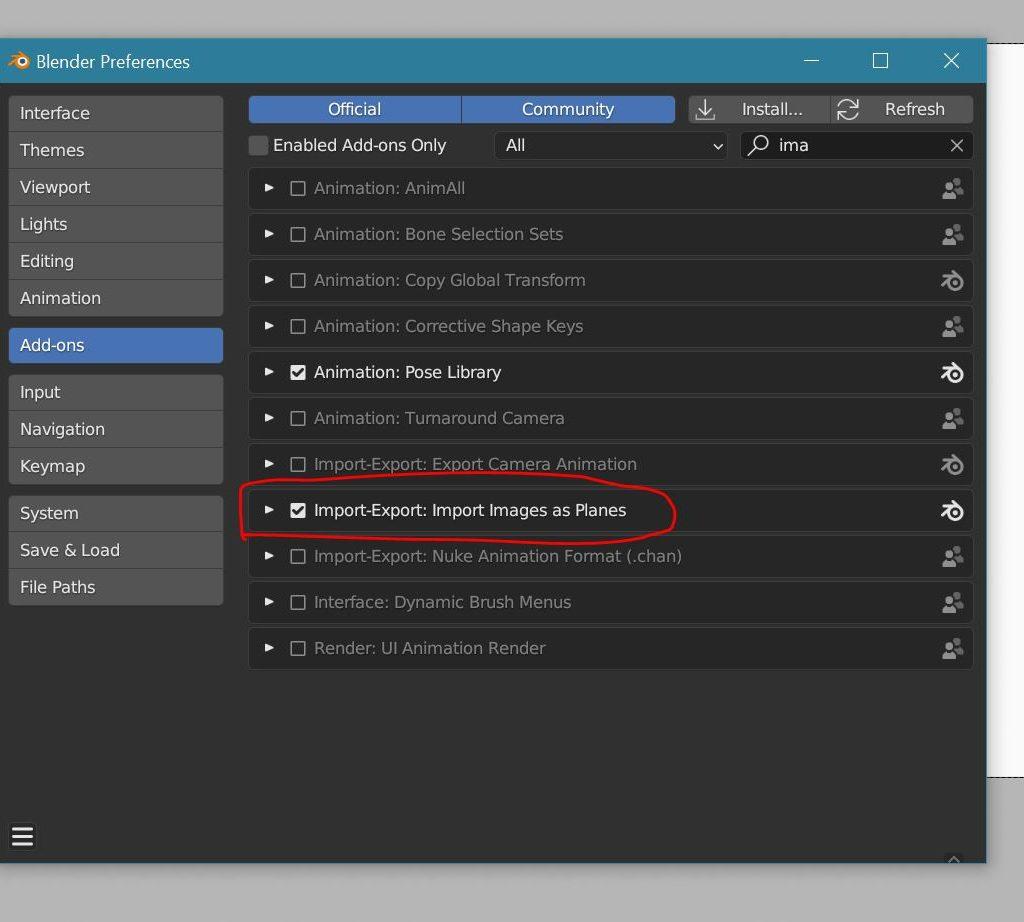Enable UI Animation Render add-on

pos(298,648)
